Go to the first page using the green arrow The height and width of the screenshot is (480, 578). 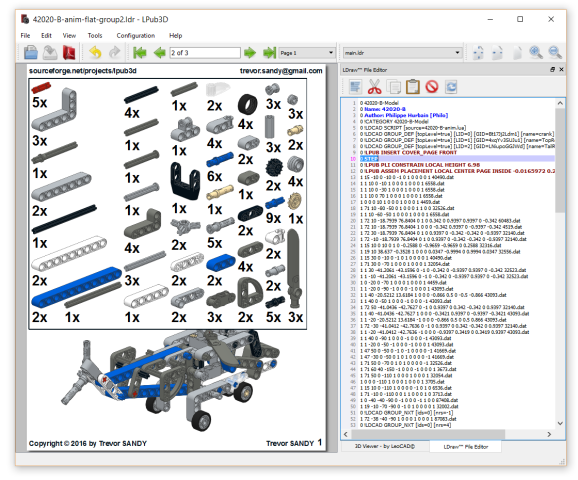(139, 53)
